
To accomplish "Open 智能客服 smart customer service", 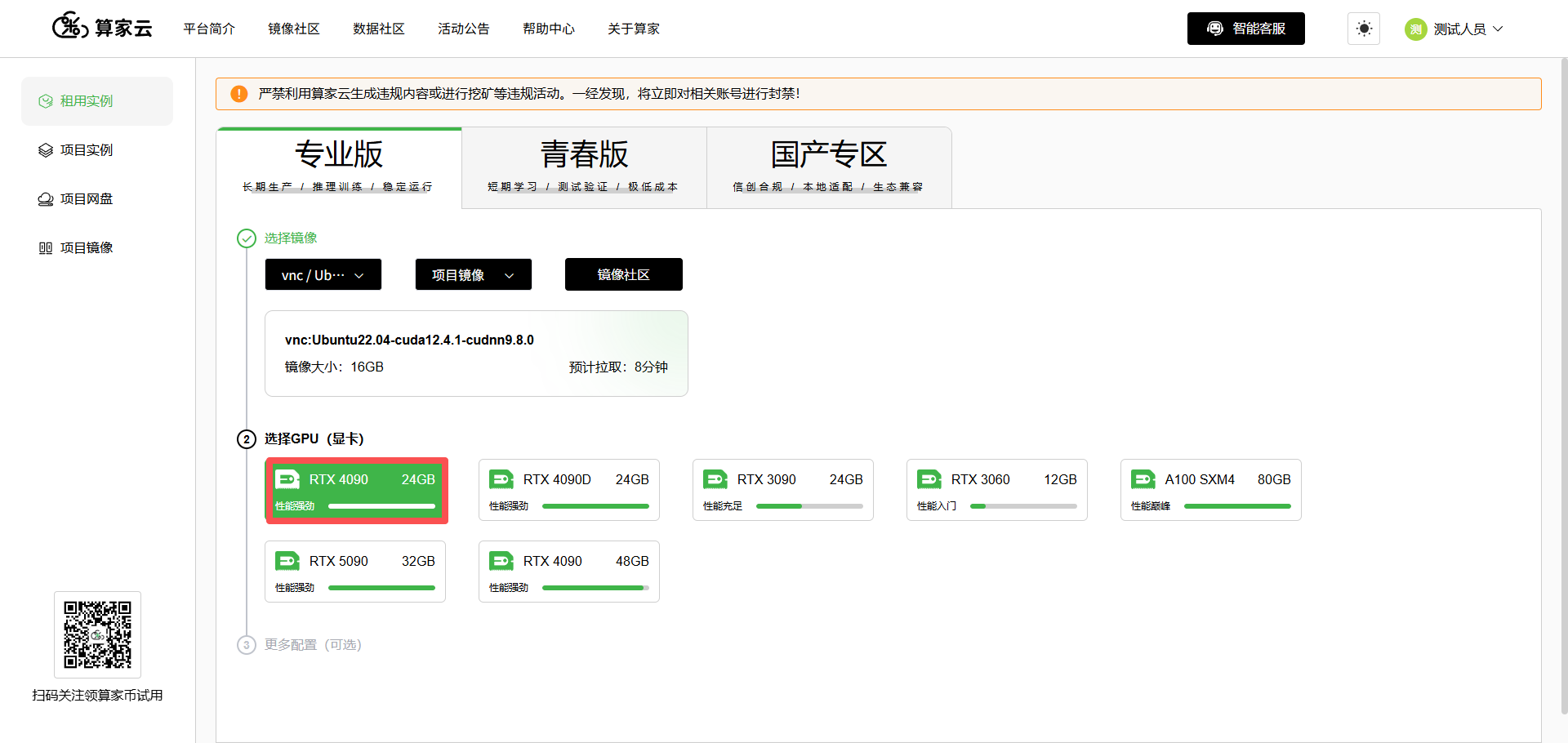I will [1246, 29].
